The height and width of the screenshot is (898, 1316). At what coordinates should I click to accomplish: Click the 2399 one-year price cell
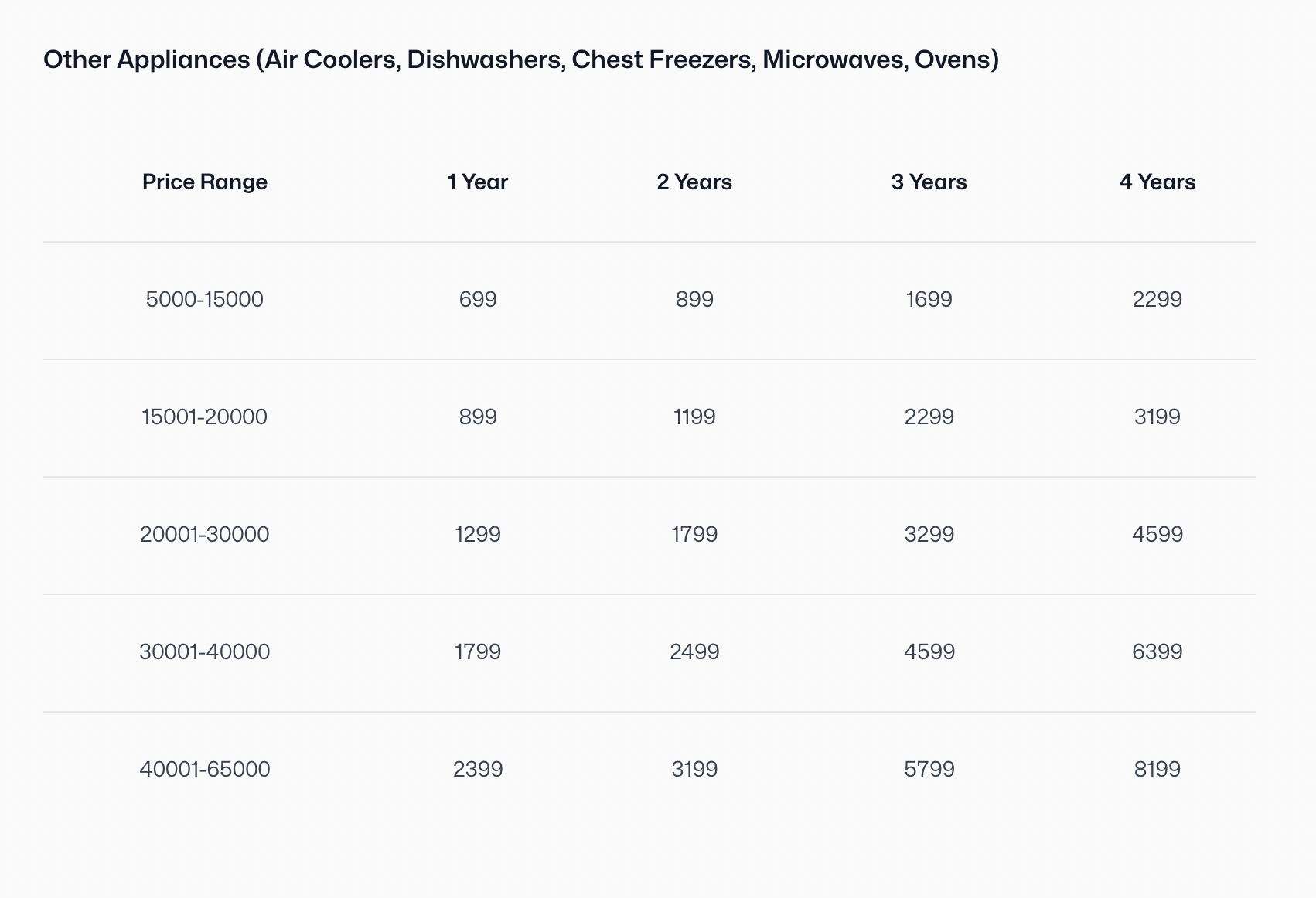477,769
